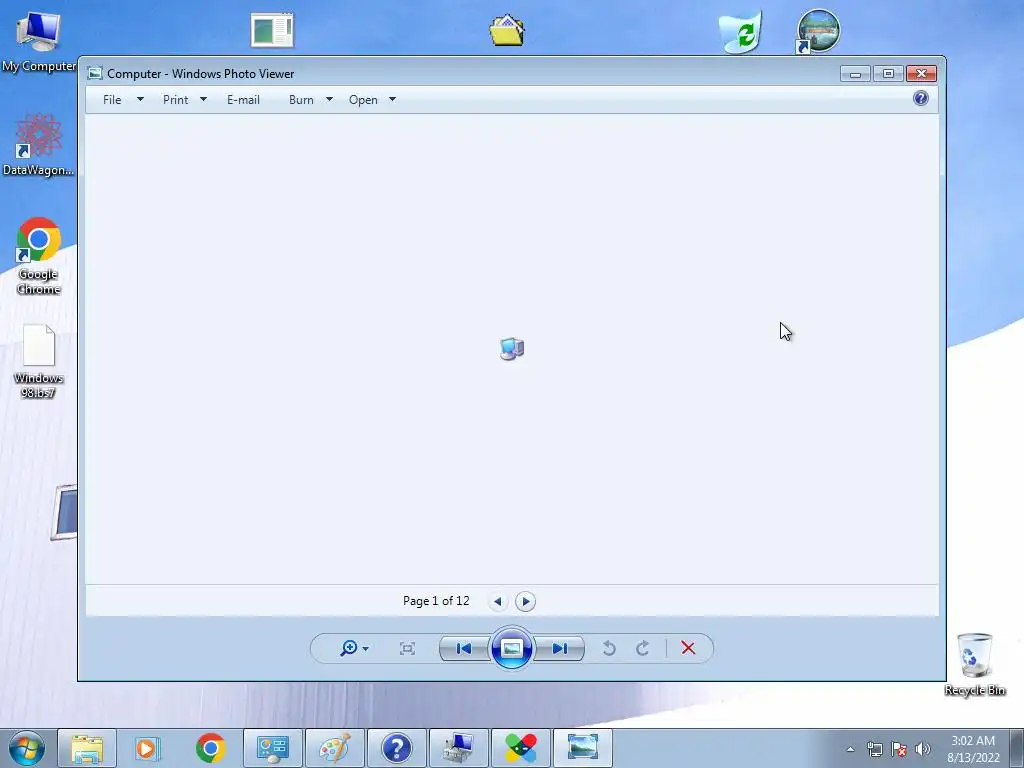The width and height of the screenshot is (1024, 768).
Task: Expand the zoom dropdown arrow
Action: click(x=366, y=649)
